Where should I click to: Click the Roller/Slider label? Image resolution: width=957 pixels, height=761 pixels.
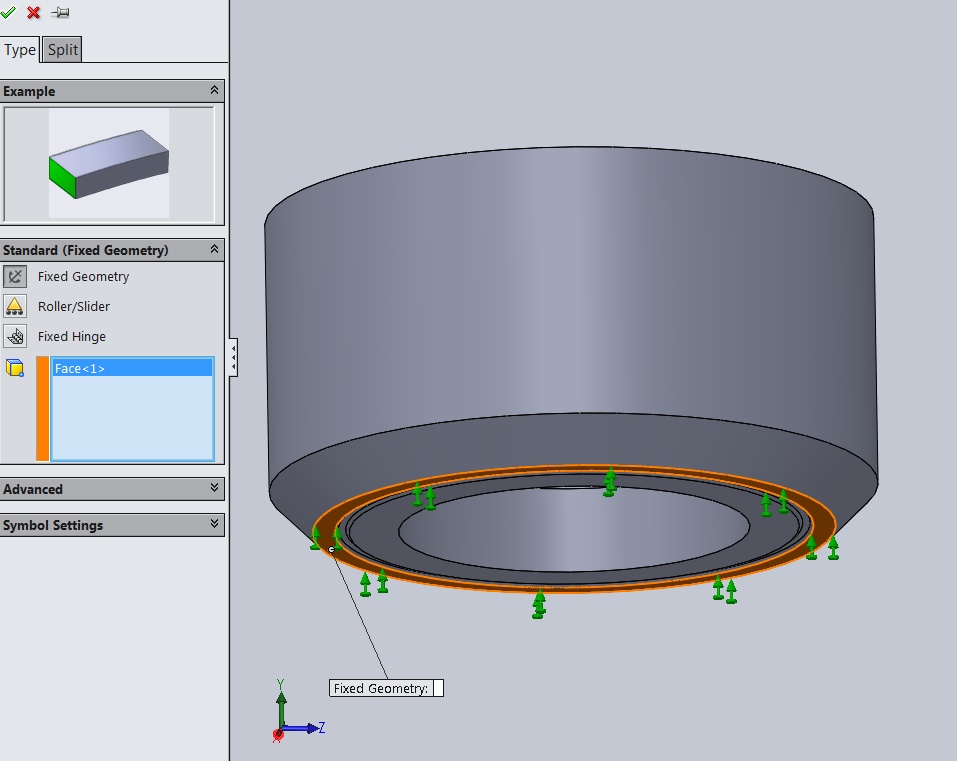74,306
